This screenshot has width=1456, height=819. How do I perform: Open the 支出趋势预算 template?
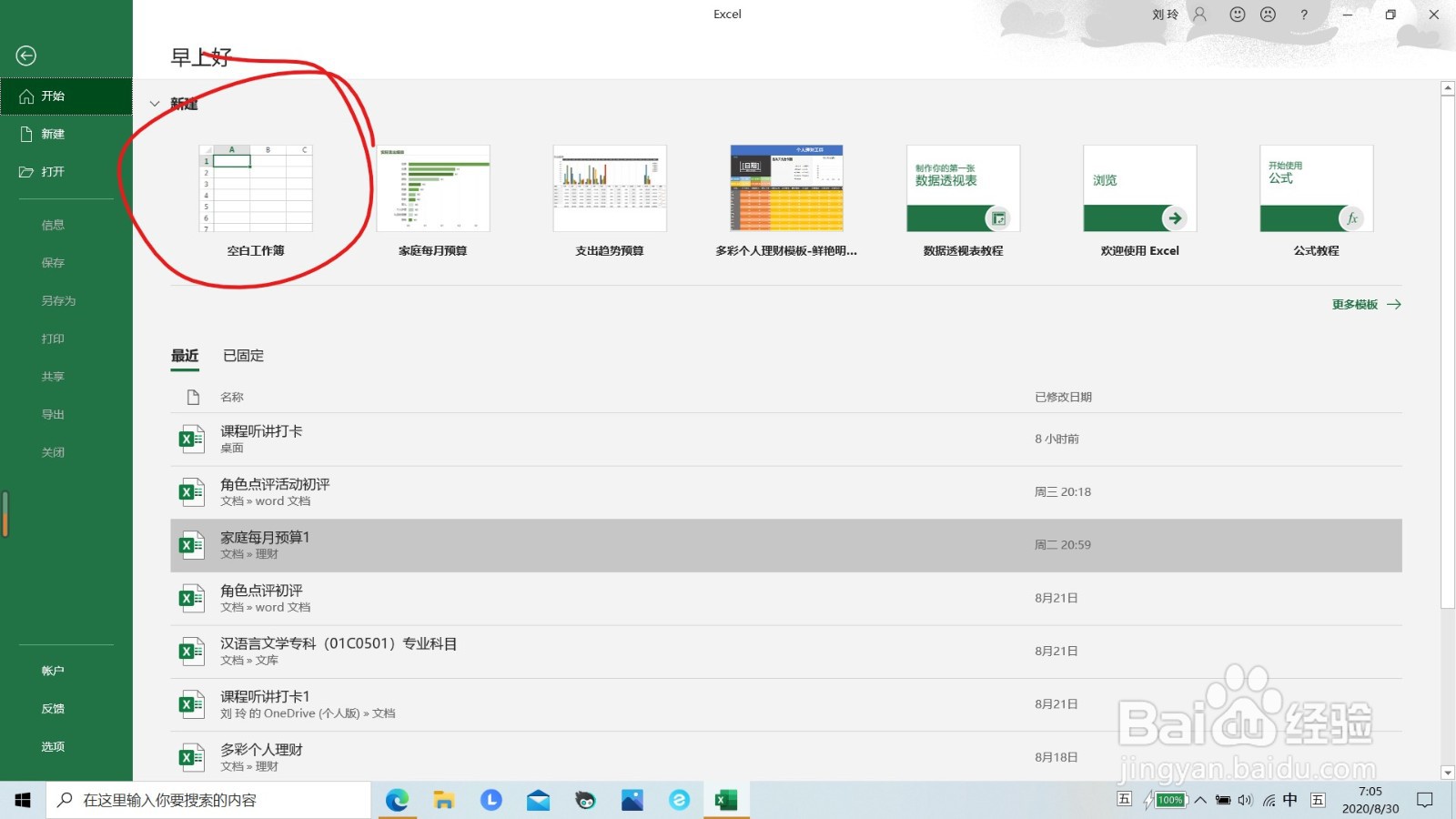pos(610,201)
